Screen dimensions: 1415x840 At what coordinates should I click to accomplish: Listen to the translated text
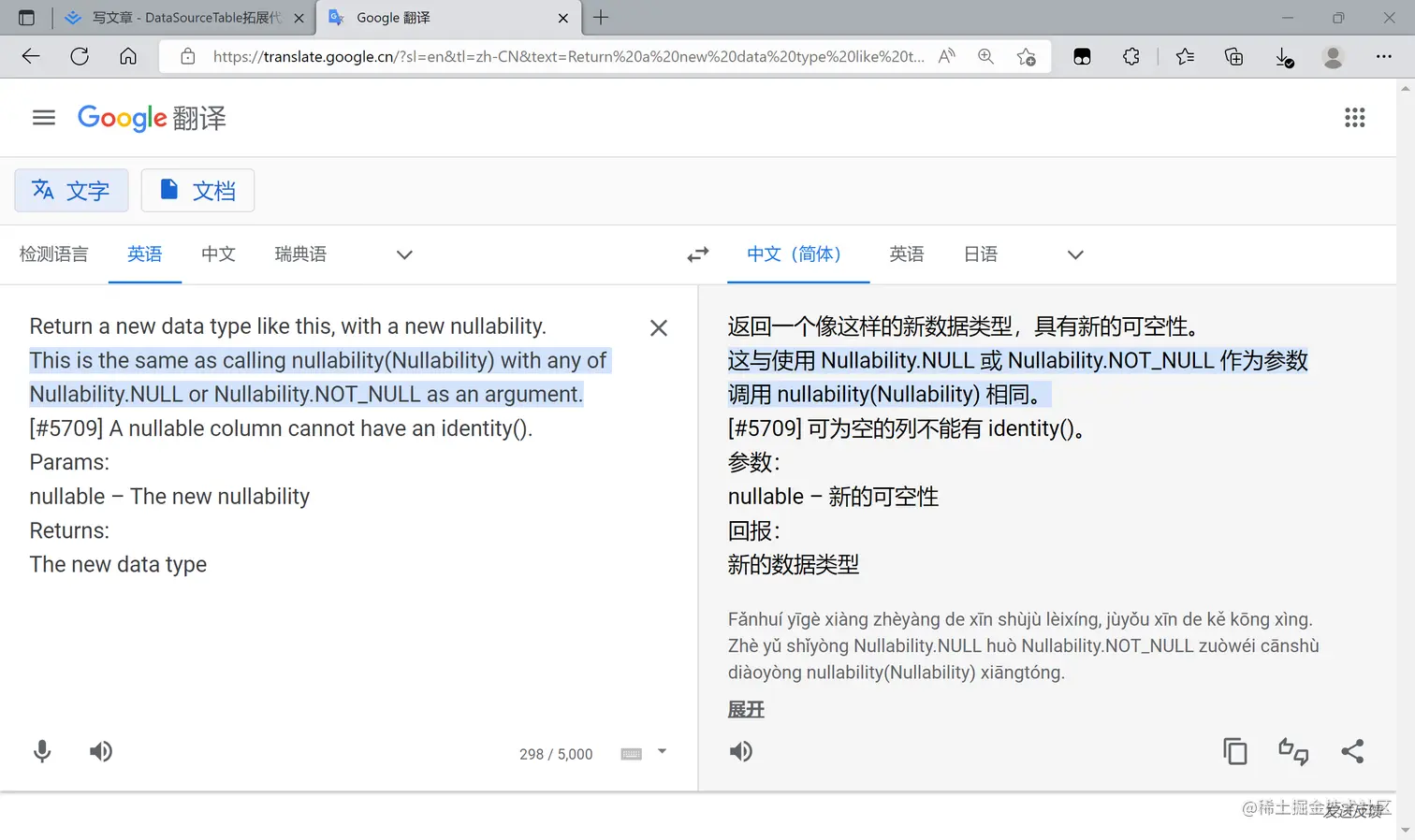(741, 751)
